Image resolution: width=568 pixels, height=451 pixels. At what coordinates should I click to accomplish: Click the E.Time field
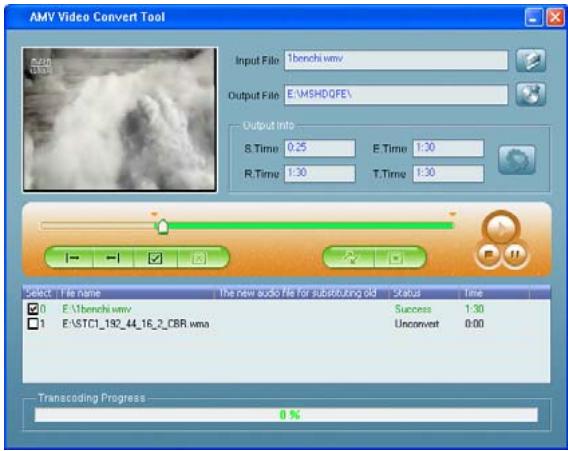point(448,148)
